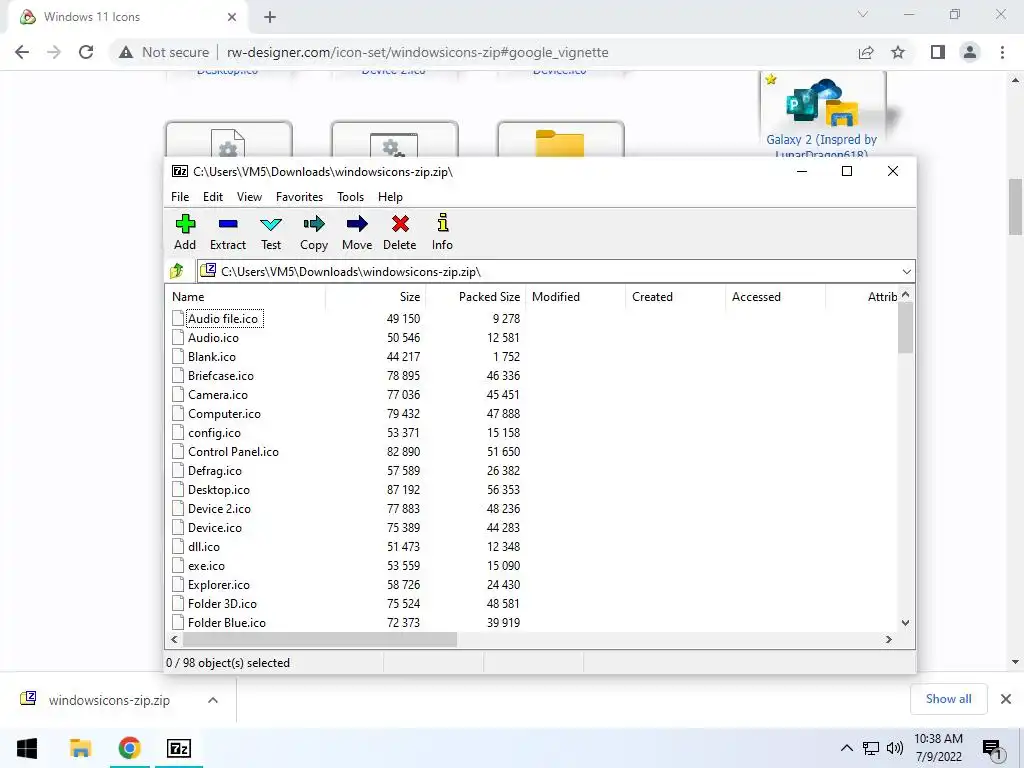This screenshot has width=1024, height=768.
Task: Click Show all downloads button
Action: click(x=948, y=699)
